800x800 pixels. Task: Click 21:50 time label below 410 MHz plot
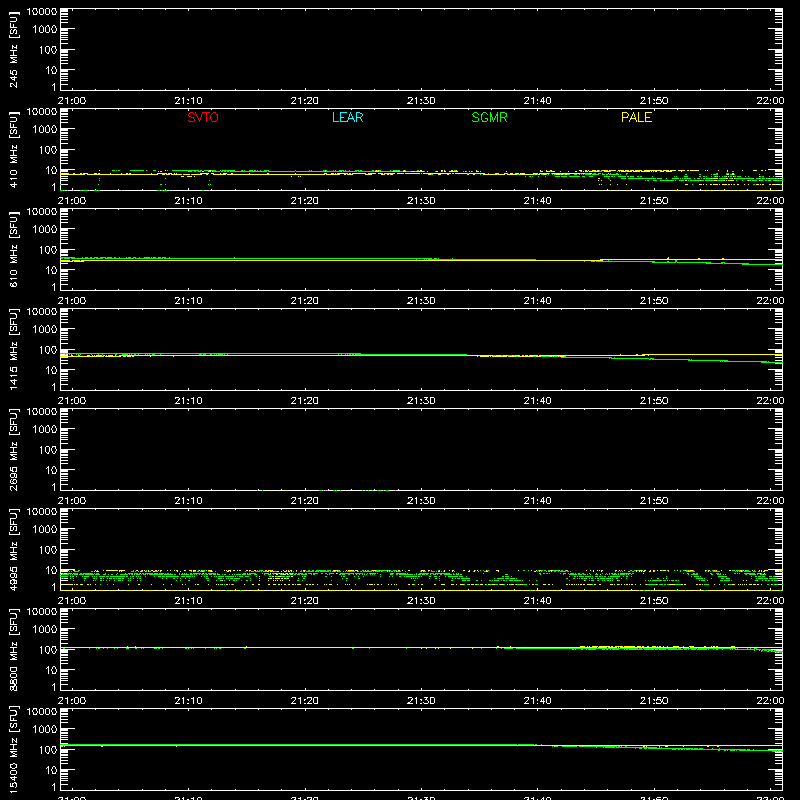pos(654,201)
